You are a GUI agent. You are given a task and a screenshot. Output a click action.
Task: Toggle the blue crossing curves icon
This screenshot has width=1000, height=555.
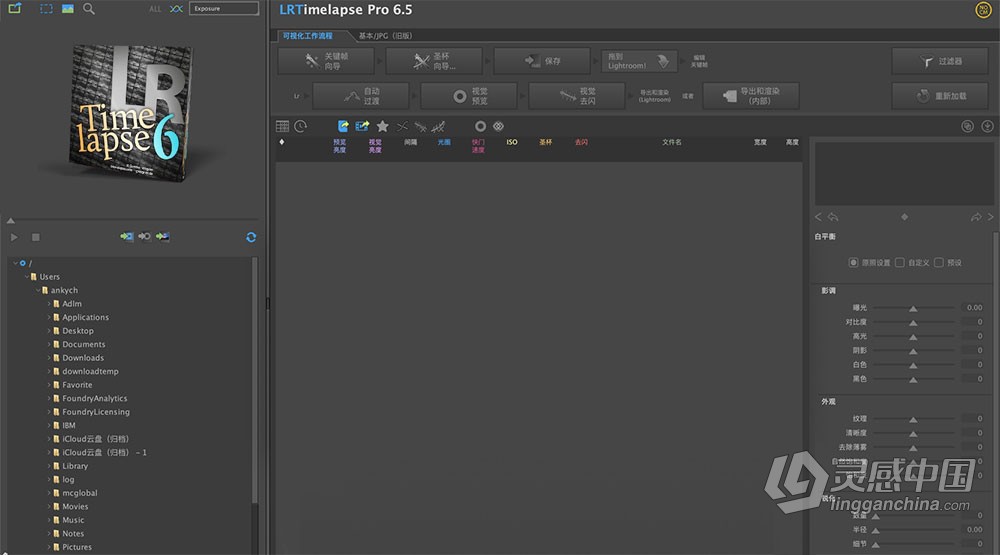[177, 9]
